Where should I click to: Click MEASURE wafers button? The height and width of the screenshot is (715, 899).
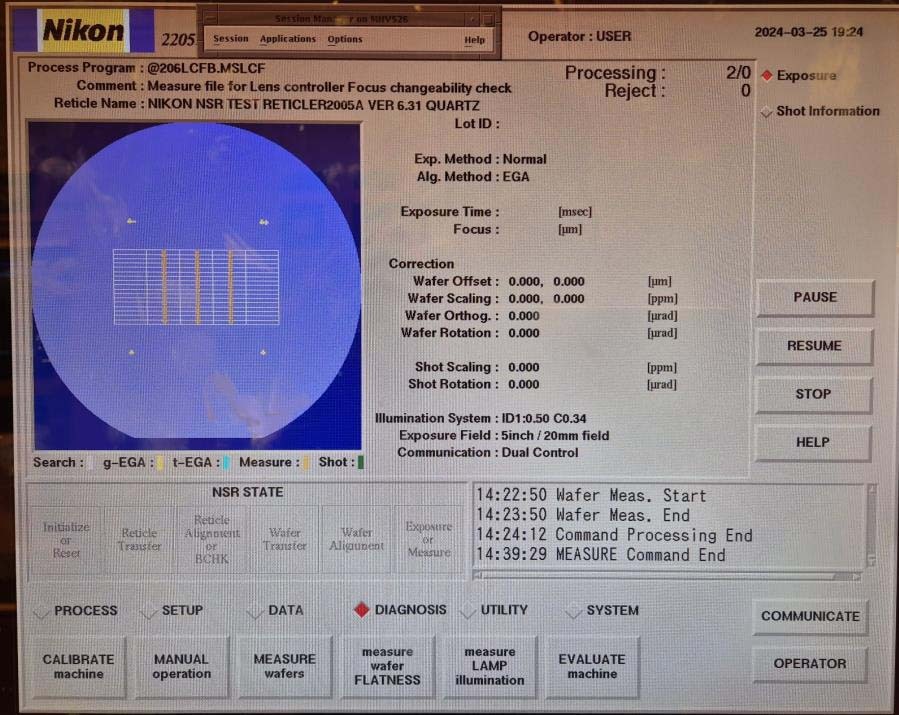click(284, 667)
